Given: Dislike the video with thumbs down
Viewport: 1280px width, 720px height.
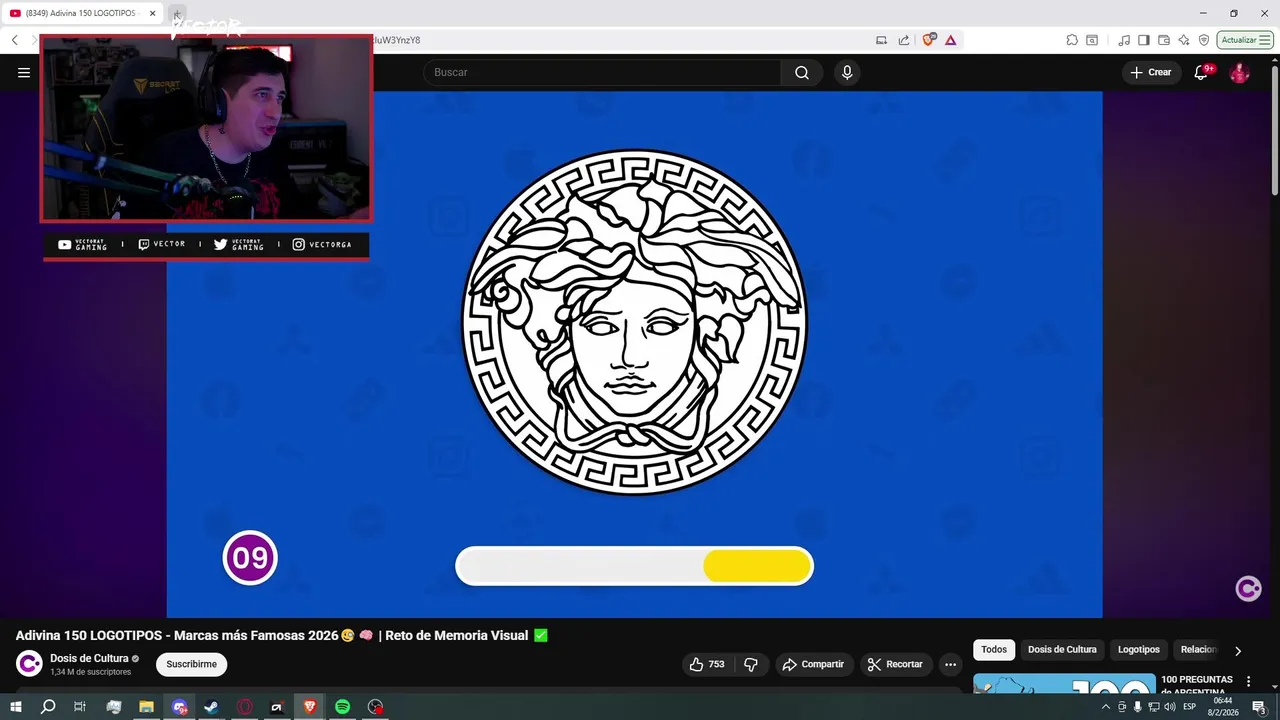Looking at the screenshot, I should coord(751,664).
